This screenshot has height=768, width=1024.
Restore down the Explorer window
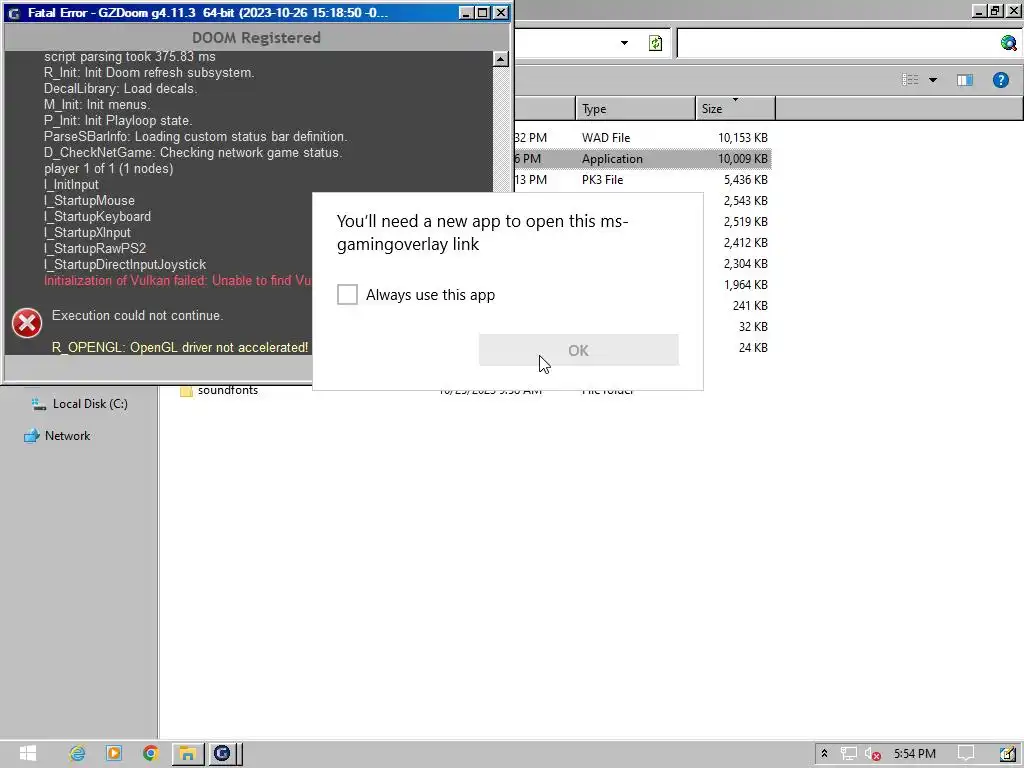pos(995,11)
